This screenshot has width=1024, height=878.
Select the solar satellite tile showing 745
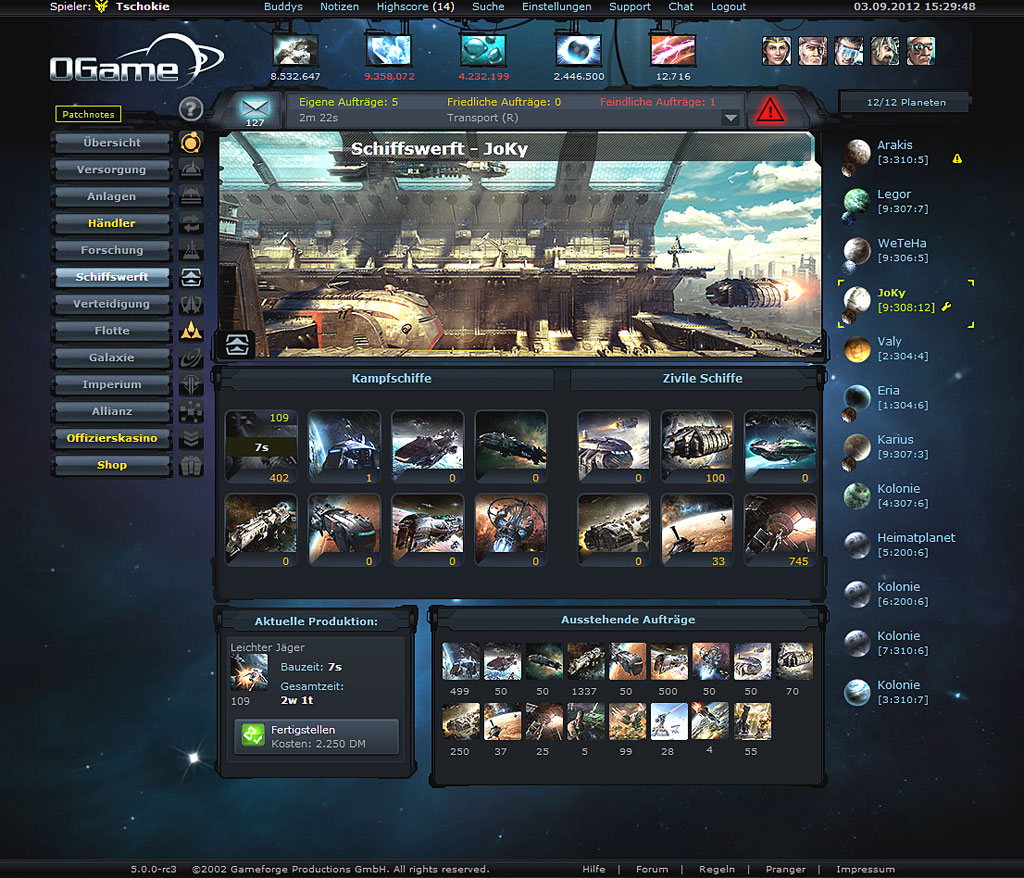point(780,530)
